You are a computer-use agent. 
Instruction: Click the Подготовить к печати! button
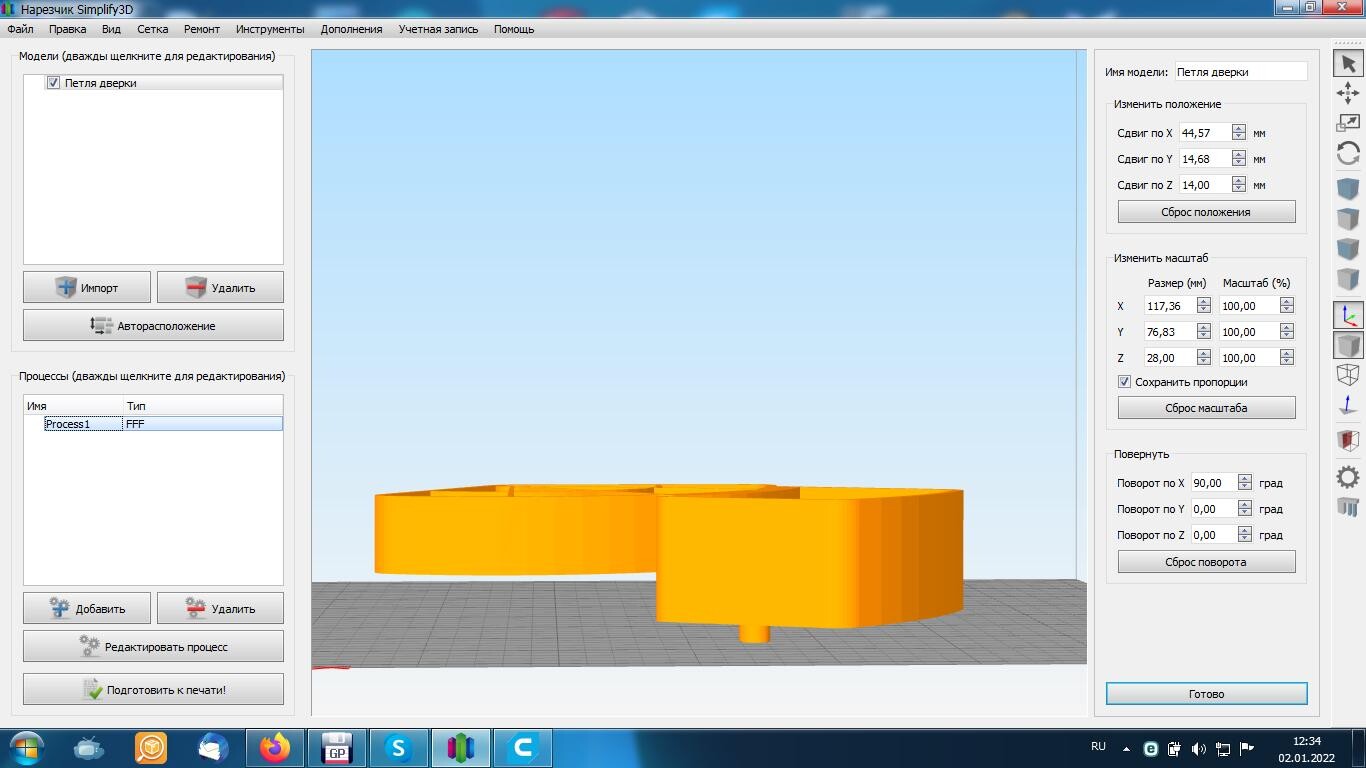coord(153,690)
